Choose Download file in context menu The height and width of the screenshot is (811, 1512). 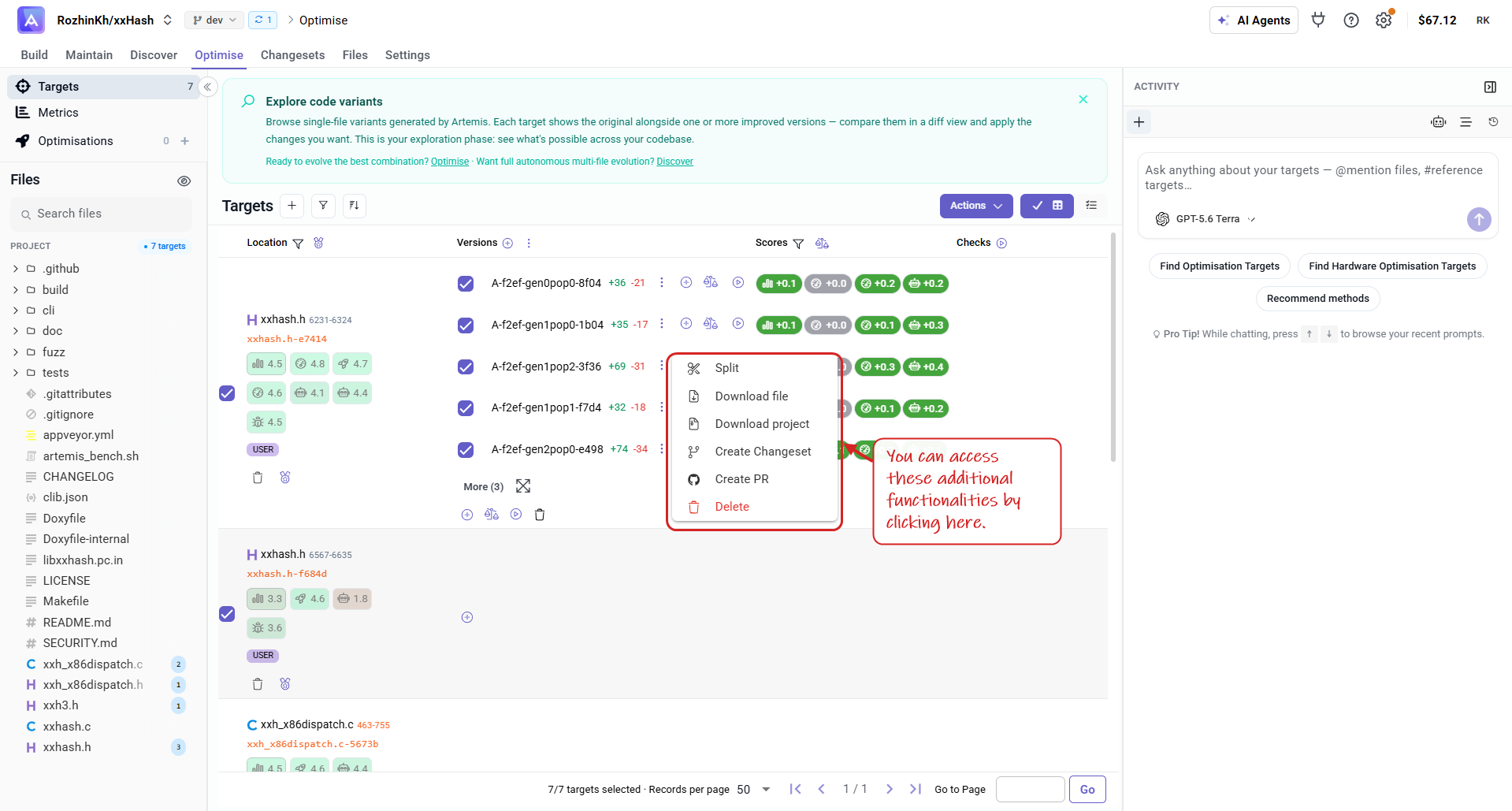[x=753, y=396]
